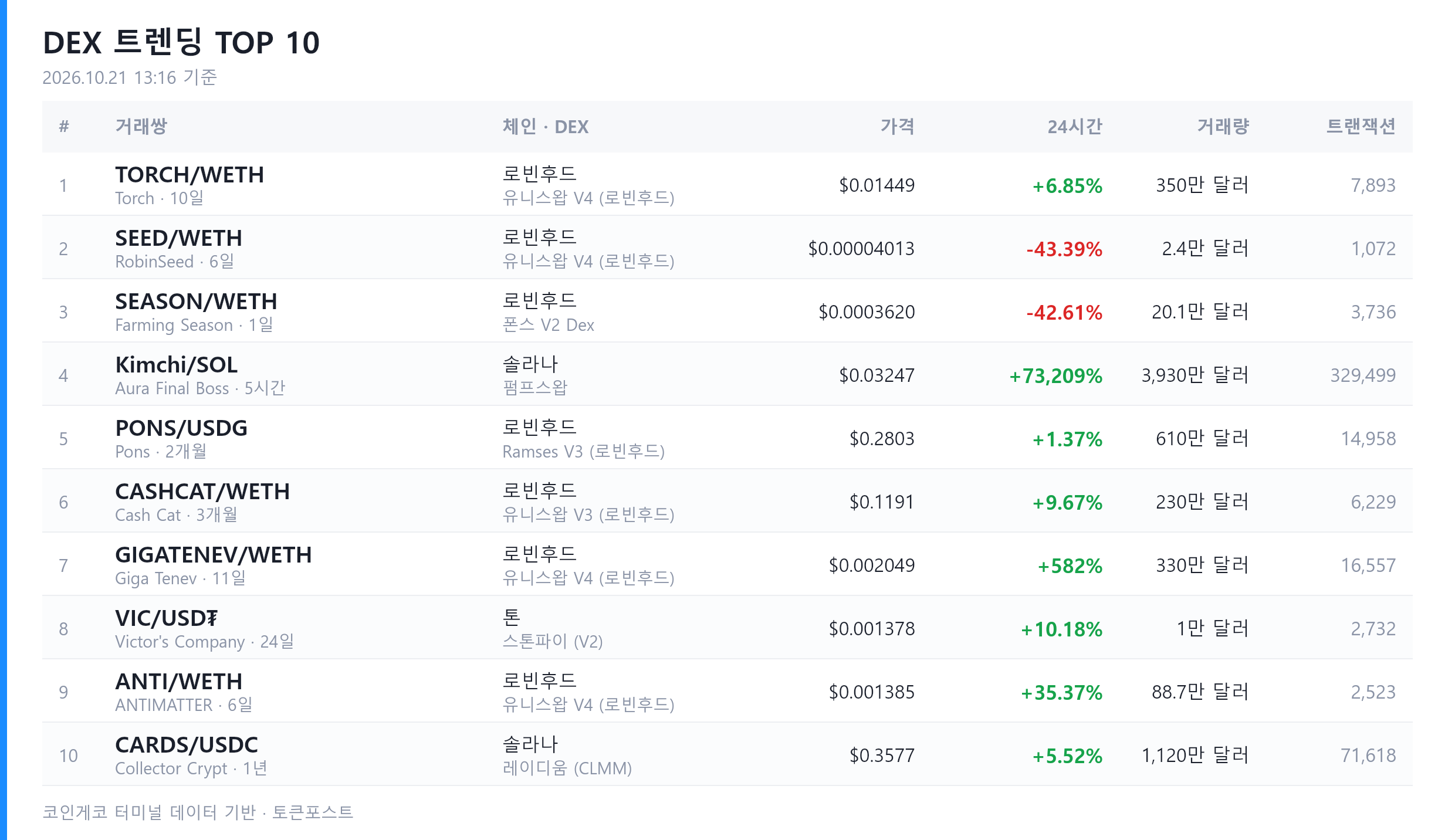Image resolution: width=1455 pixels, height=840 pixels.
Task: Click the 폰스 V2 Dex label
Action: pyautogui.click(x=549, y=325)
